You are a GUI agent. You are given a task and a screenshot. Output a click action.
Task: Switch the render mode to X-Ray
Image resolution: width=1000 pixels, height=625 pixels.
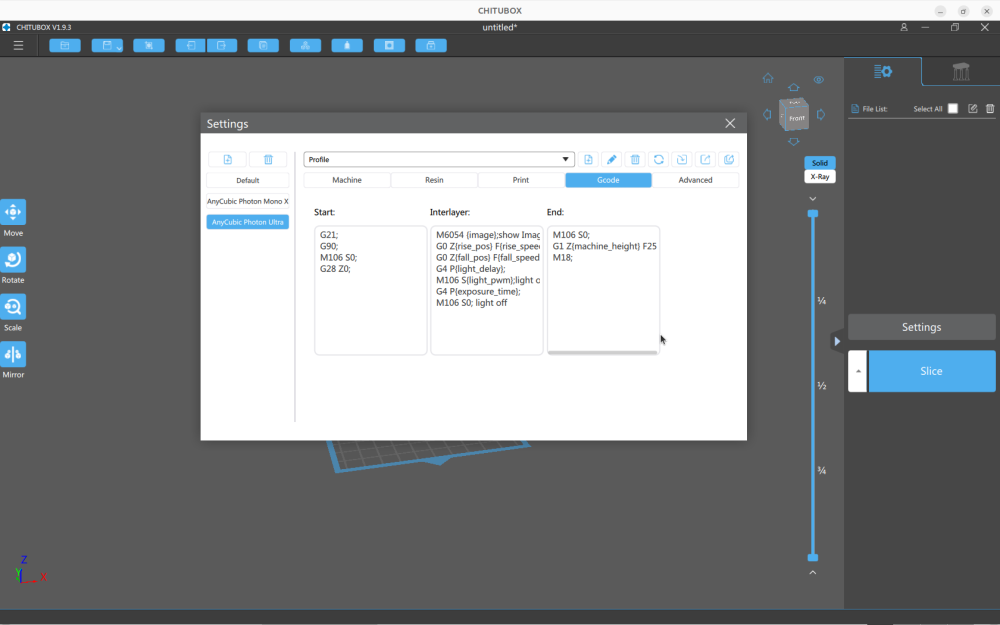820,177
